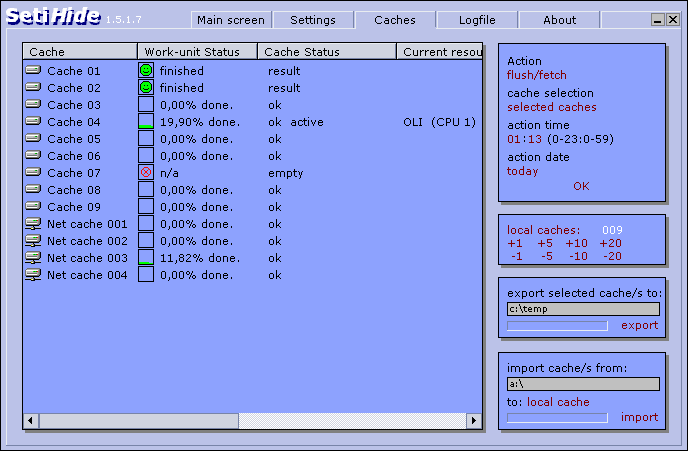Click the horizontal scrollbar left arrow
This screenshot has width=688, height=451.
coord(31,421)
